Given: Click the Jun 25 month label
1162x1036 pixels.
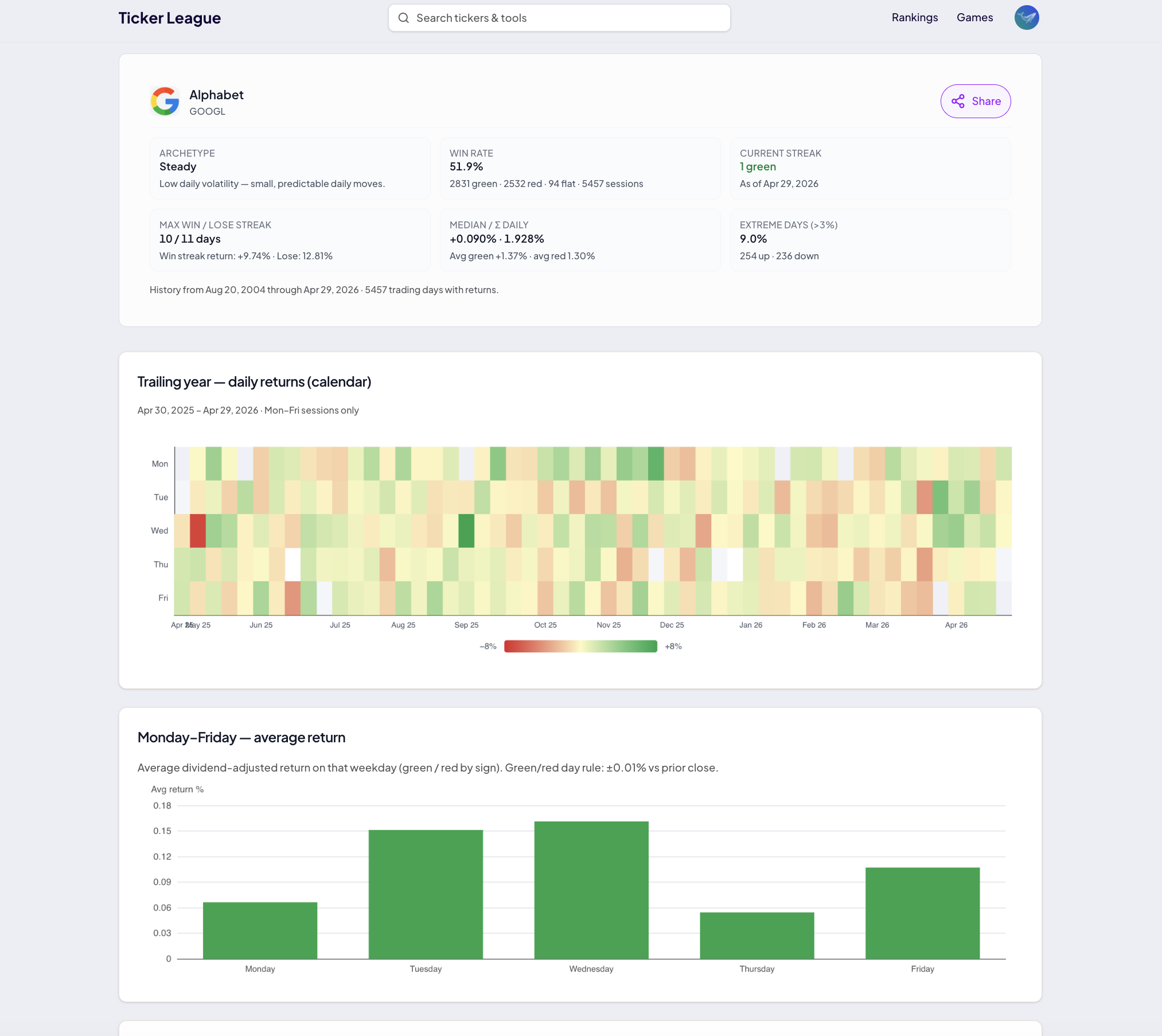Looking at the screenshot, I should click(261, 625).
